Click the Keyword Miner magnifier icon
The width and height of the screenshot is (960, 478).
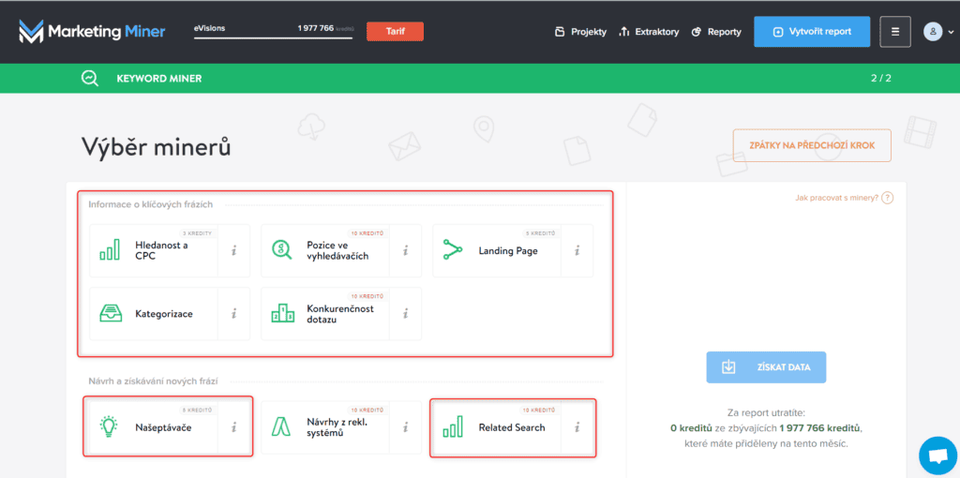click(x=90, y=78)
